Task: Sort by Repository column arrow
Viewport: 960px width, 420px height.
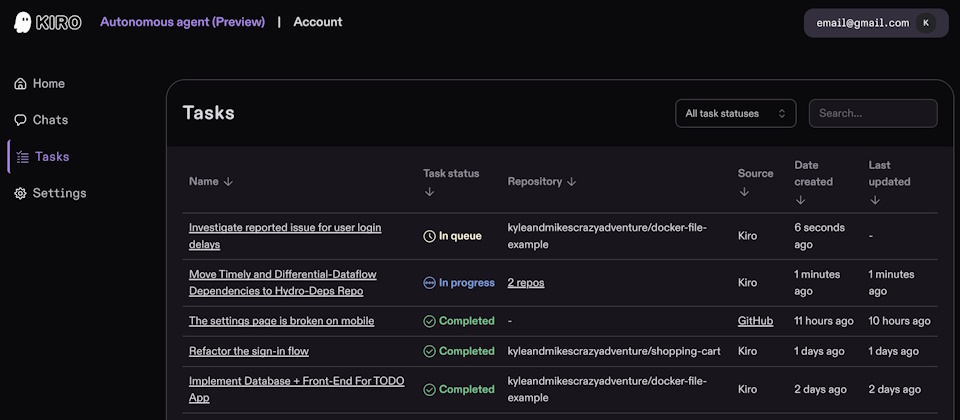Action: (571, 182)
